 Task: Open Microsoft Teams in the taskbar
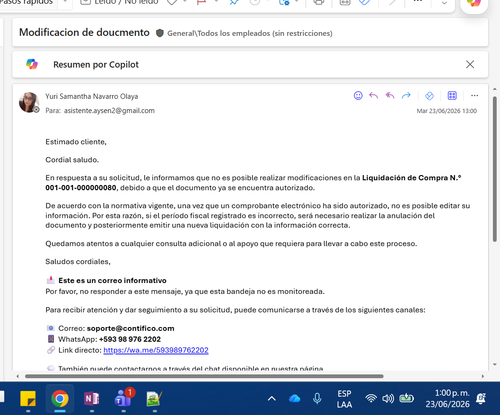pos(124,398)
